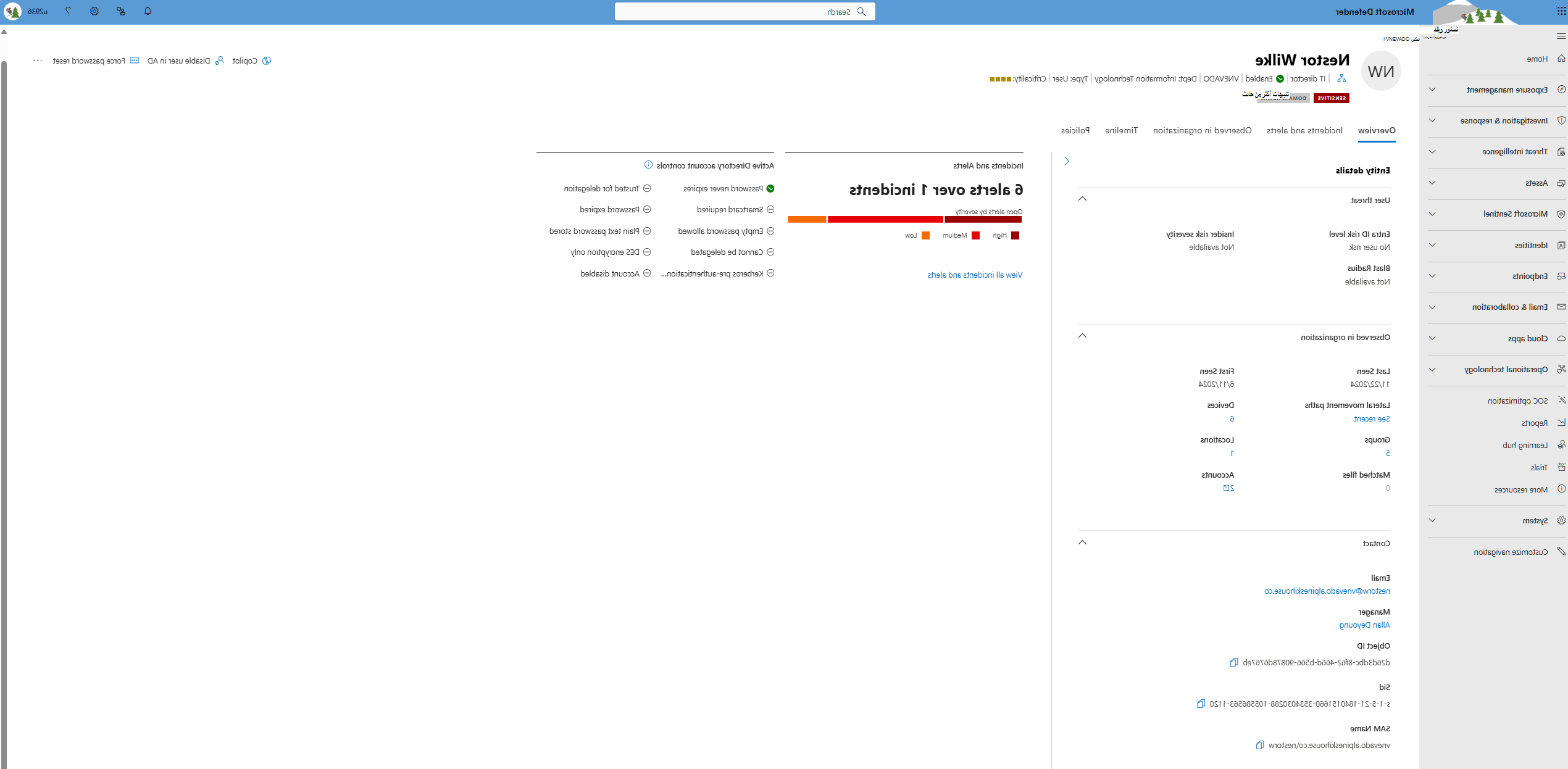Click the three-dots more actions button

click(38, 60)
